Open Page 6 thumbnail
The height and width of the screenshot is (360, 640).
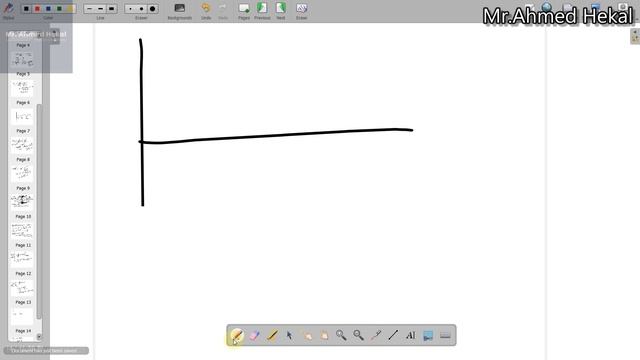(x=22, y=116)
